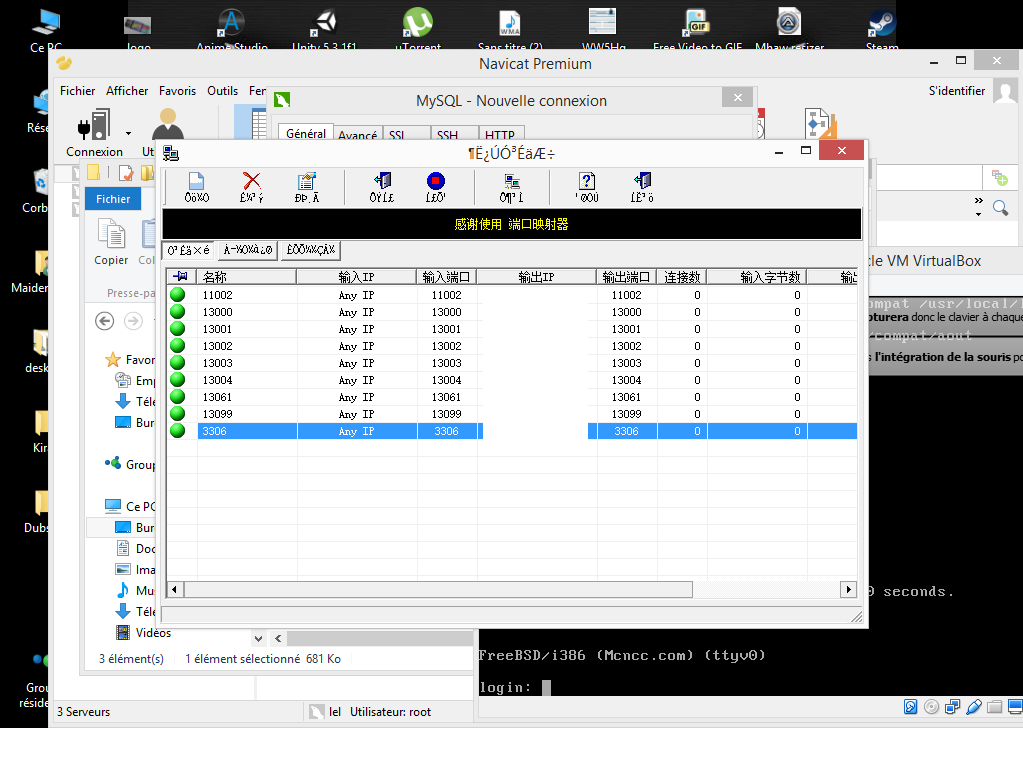Select the third tab above the port mapping table
The image size is (1023, 773).
point(311,250)
